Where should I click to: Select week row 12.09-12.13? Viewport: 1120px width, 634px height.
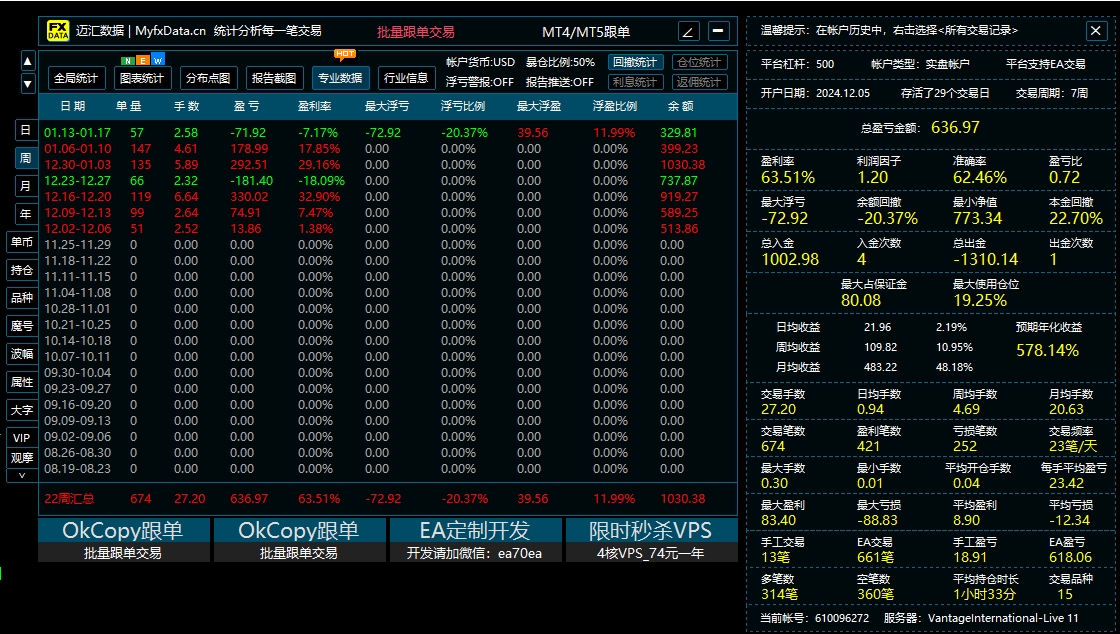click(x=388, y=213)
